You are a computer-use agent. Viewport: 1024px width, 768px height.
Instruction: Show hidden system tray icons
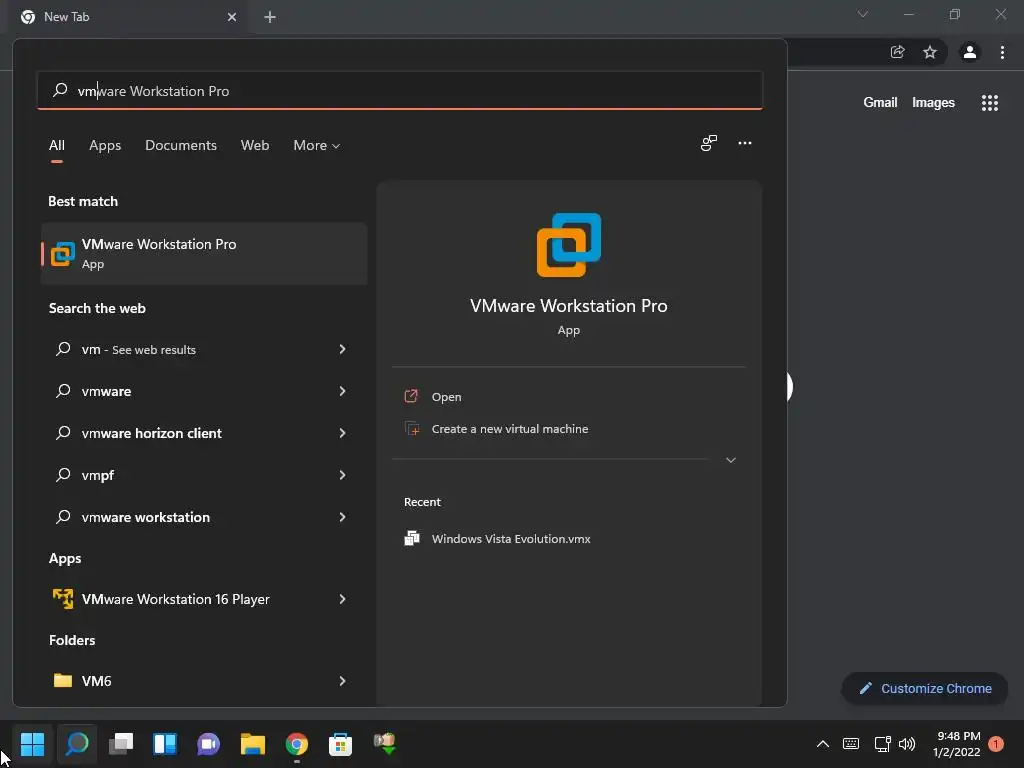(x=823, y=744)
